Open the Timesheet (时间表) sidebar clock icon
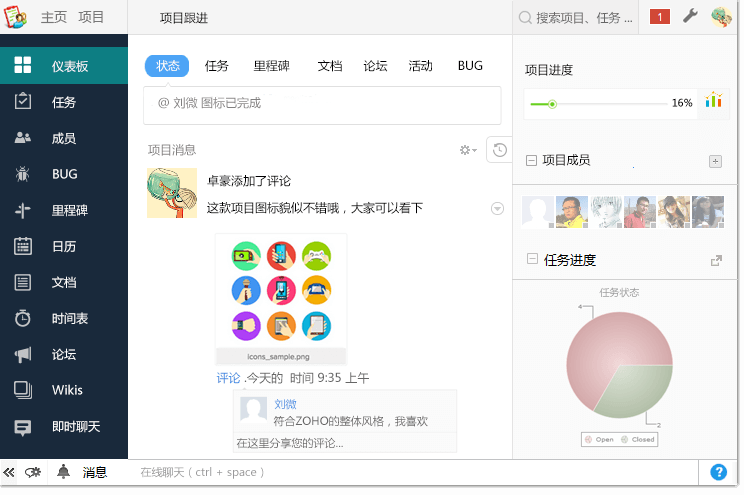 click(23, 318)
